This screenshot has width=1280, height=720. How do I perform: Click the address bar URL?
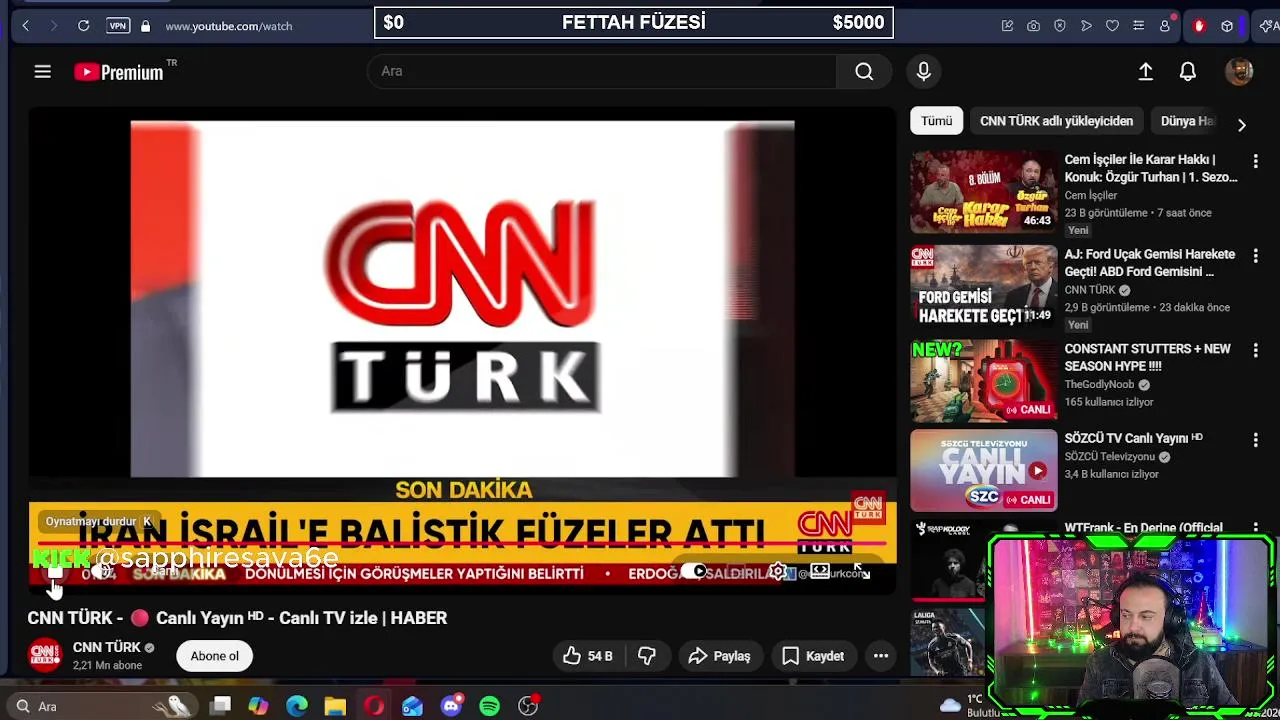[229, 26]
